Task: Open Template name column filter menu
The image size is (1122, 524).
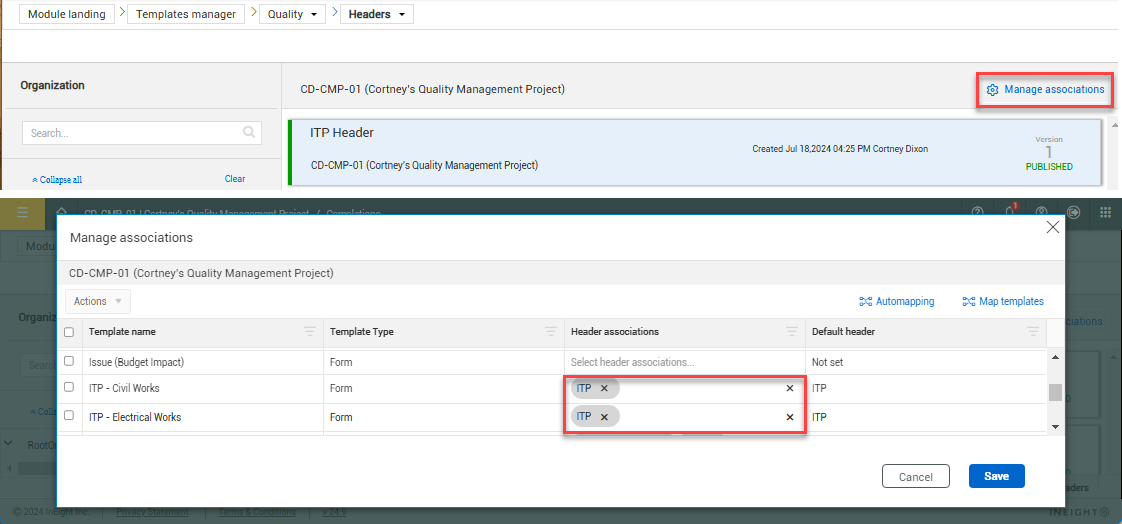Action: point(309,332)
